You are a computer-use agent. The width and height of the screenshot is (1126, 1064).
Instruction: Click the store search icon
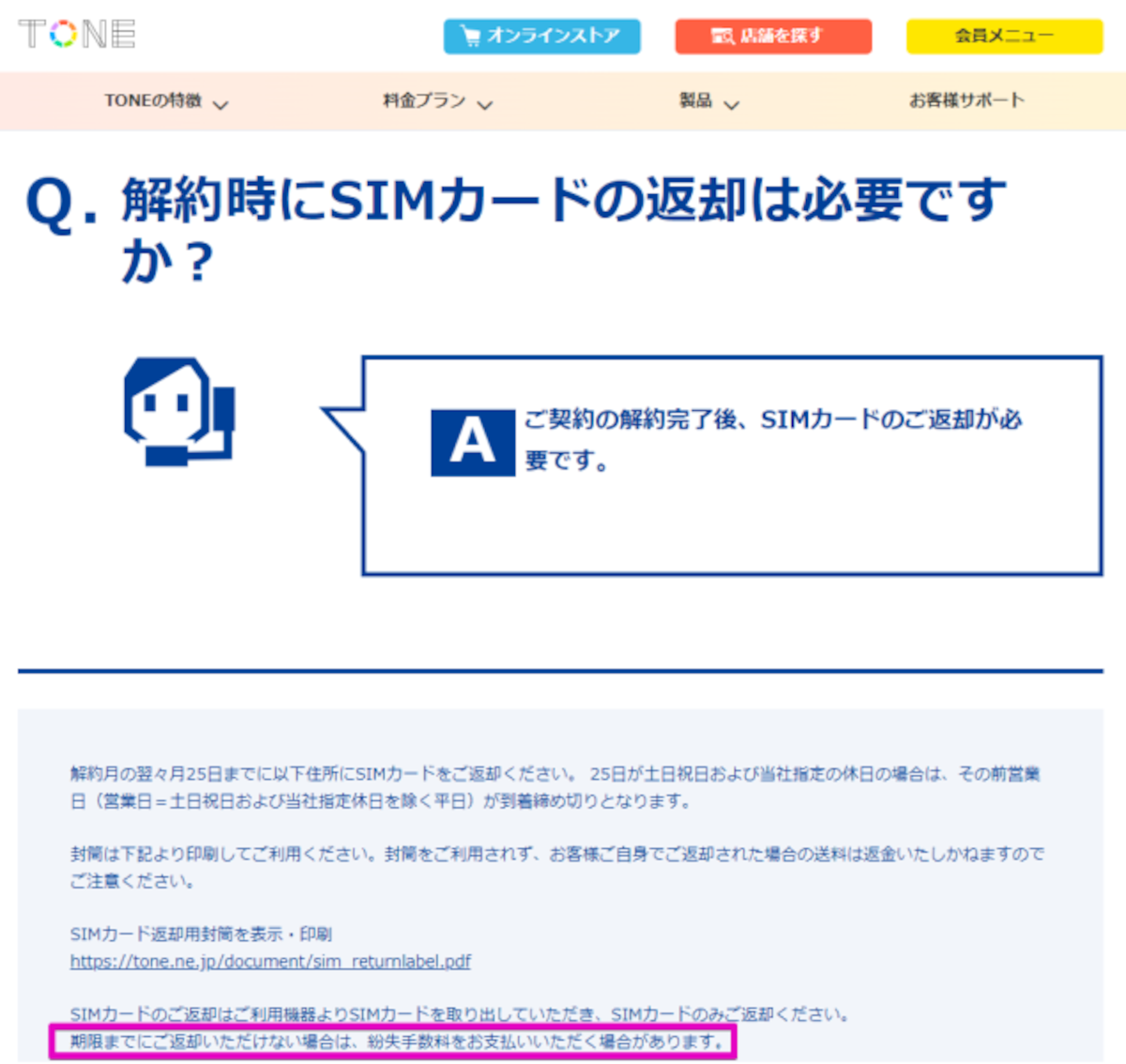723,36
